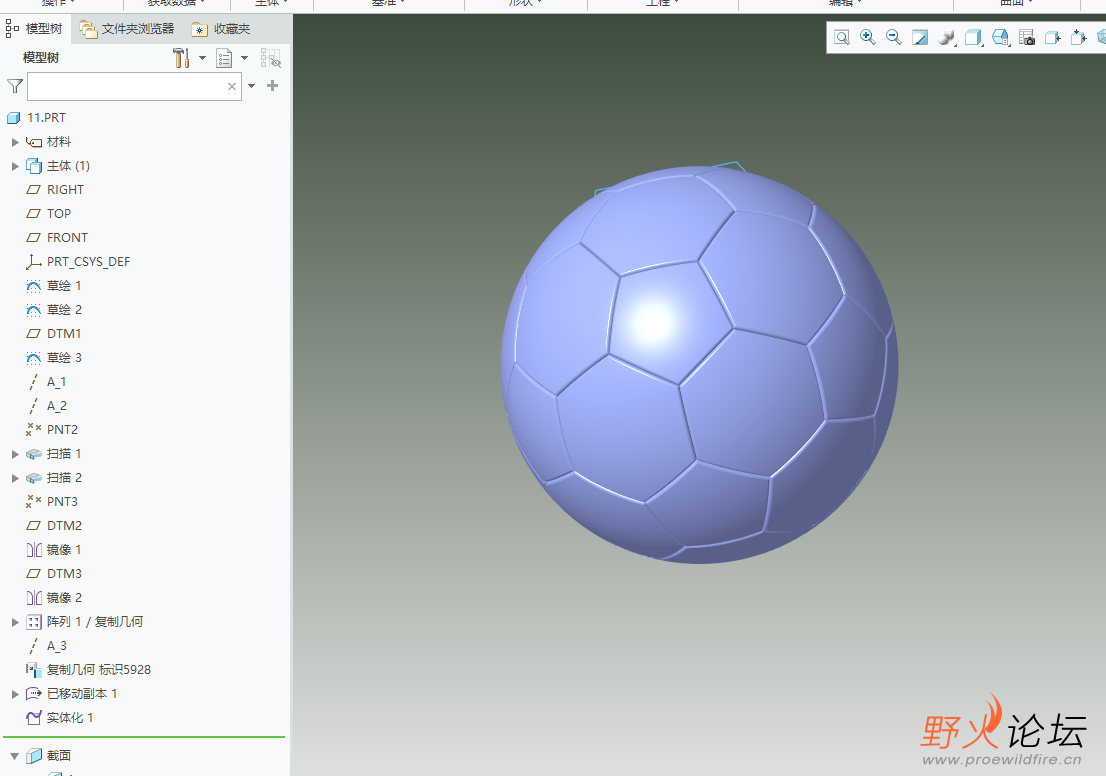Open the tree columns list dropdown arrow
Screen dimensions: 1106x776
[x=244, y=58]
